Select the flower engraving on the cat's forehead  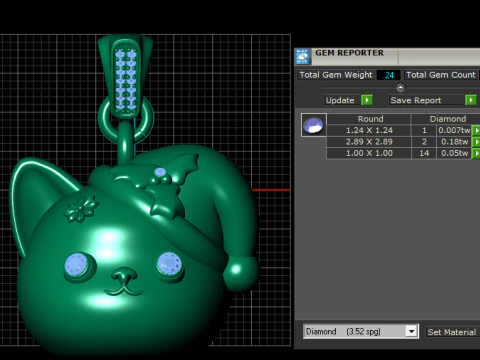pyautogui.click(x=81, y=209)
